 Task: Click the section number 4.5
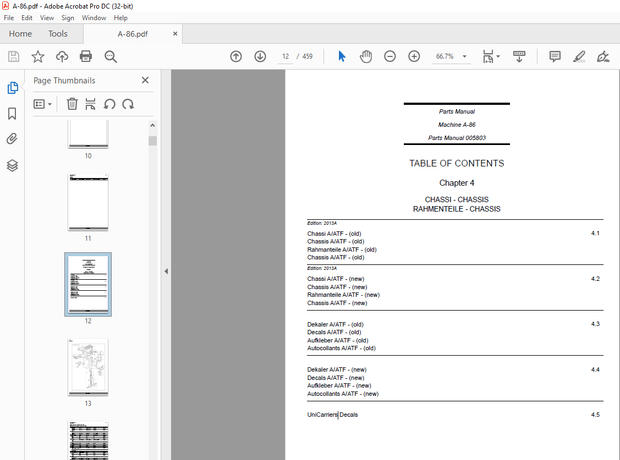(x=595, y=415)
